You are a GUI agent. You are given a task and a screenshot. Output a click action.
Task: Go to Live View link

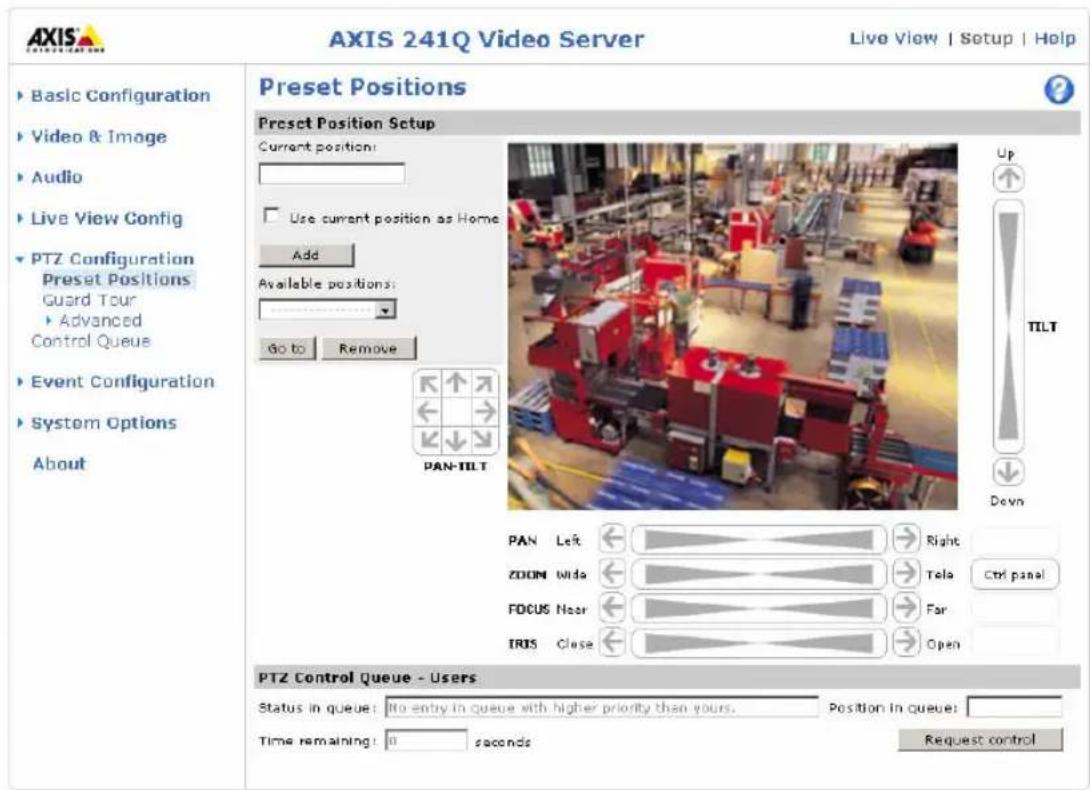pyautogui.click(x=893, y=38)
